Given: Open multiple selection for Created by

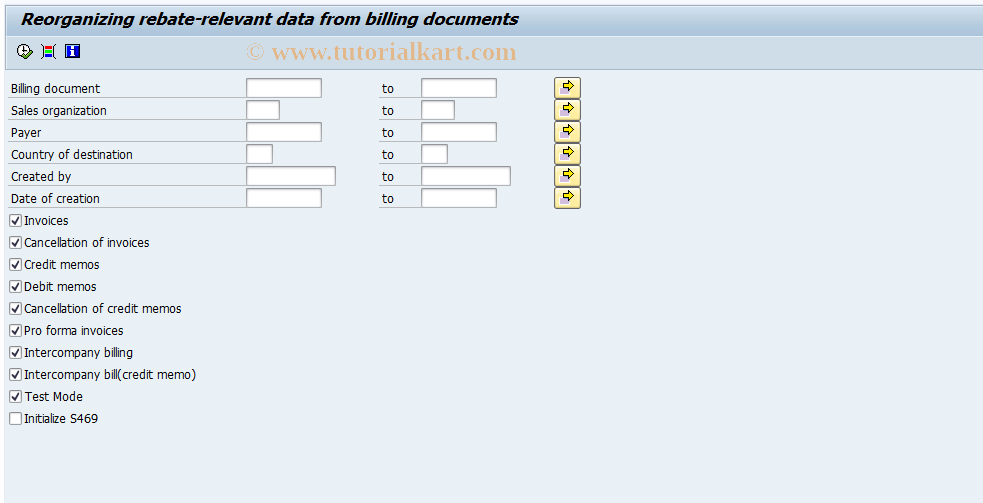Looking at the screenshot, I should coord(567,176).
